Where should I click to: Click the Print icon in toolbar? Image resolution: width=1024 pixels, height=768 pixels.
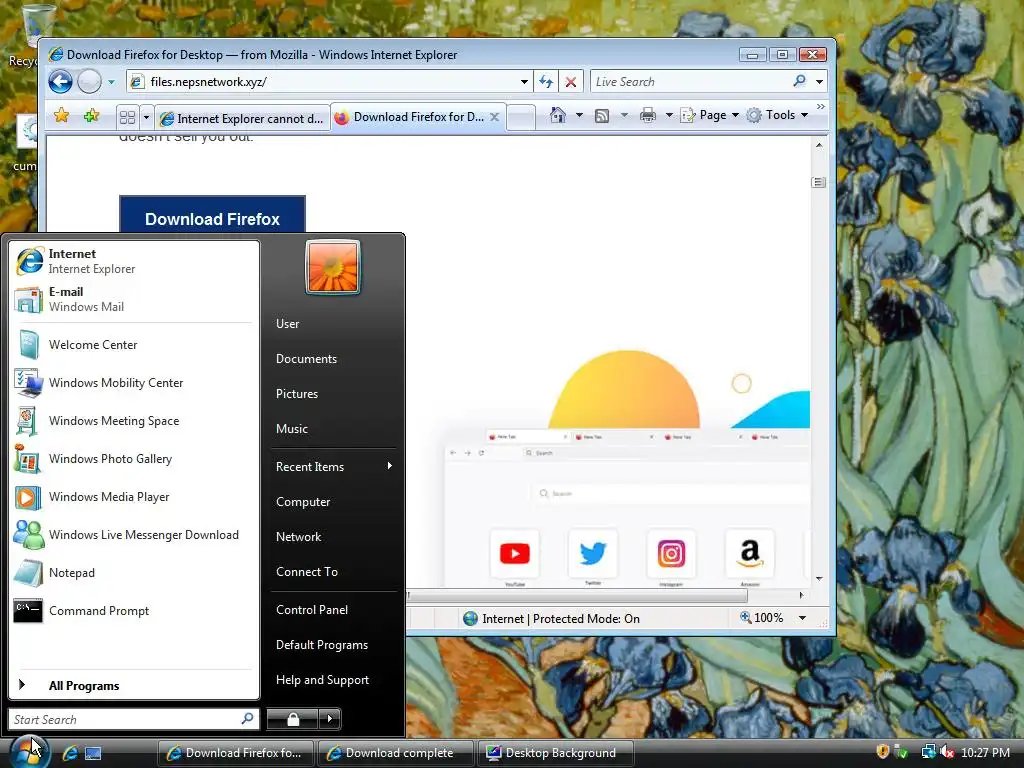point(648,116)
